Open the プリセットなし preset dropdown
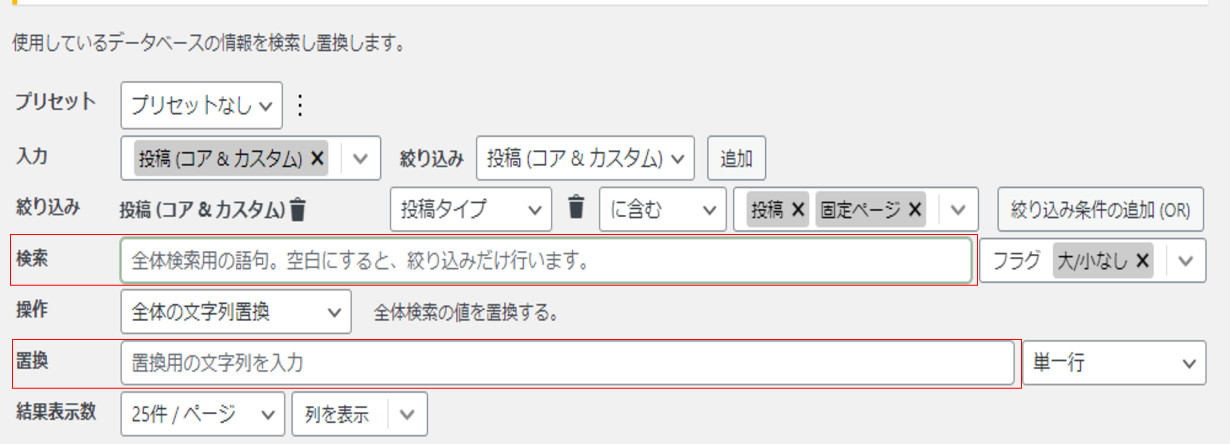 click(202, 105)
